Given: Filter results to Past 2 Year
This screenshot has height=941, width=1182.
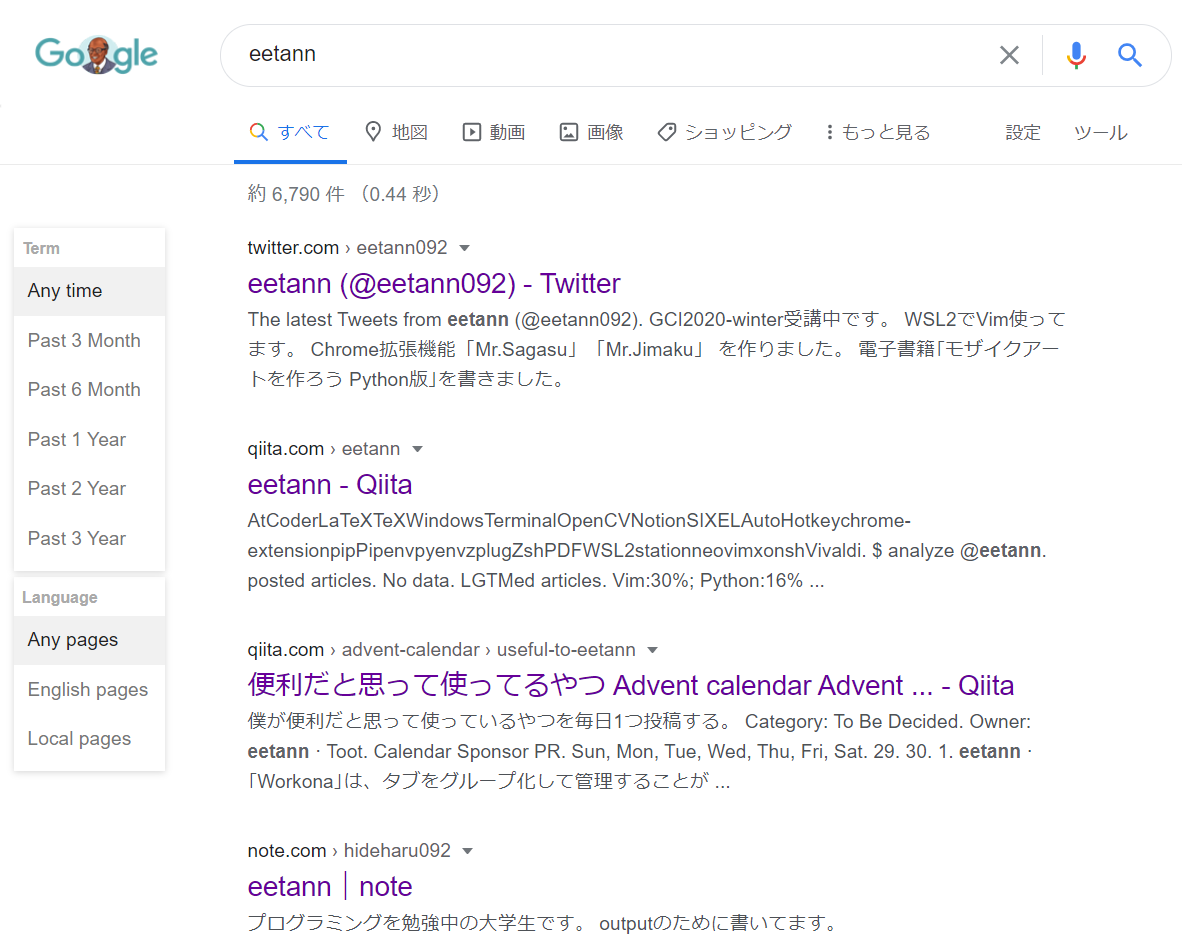Looking at the screenshot, I should click(x=90, y=489).
